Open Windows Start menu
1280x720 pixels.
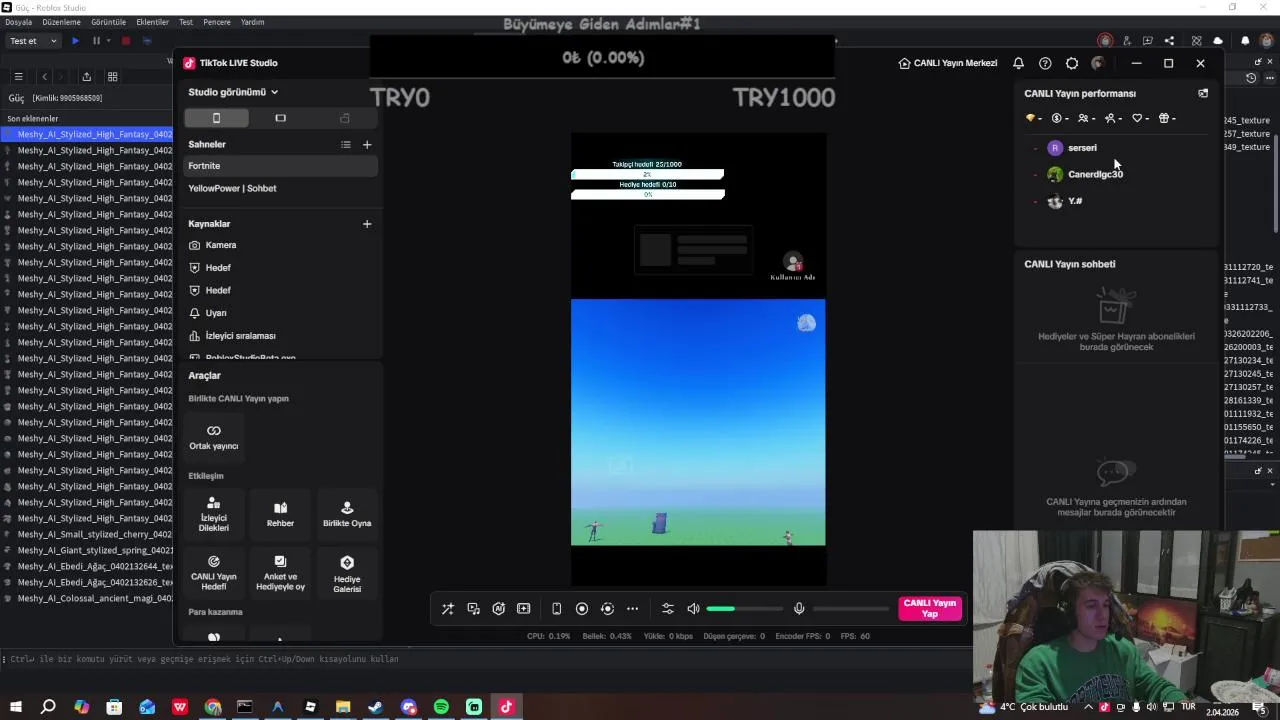(16, 707)
